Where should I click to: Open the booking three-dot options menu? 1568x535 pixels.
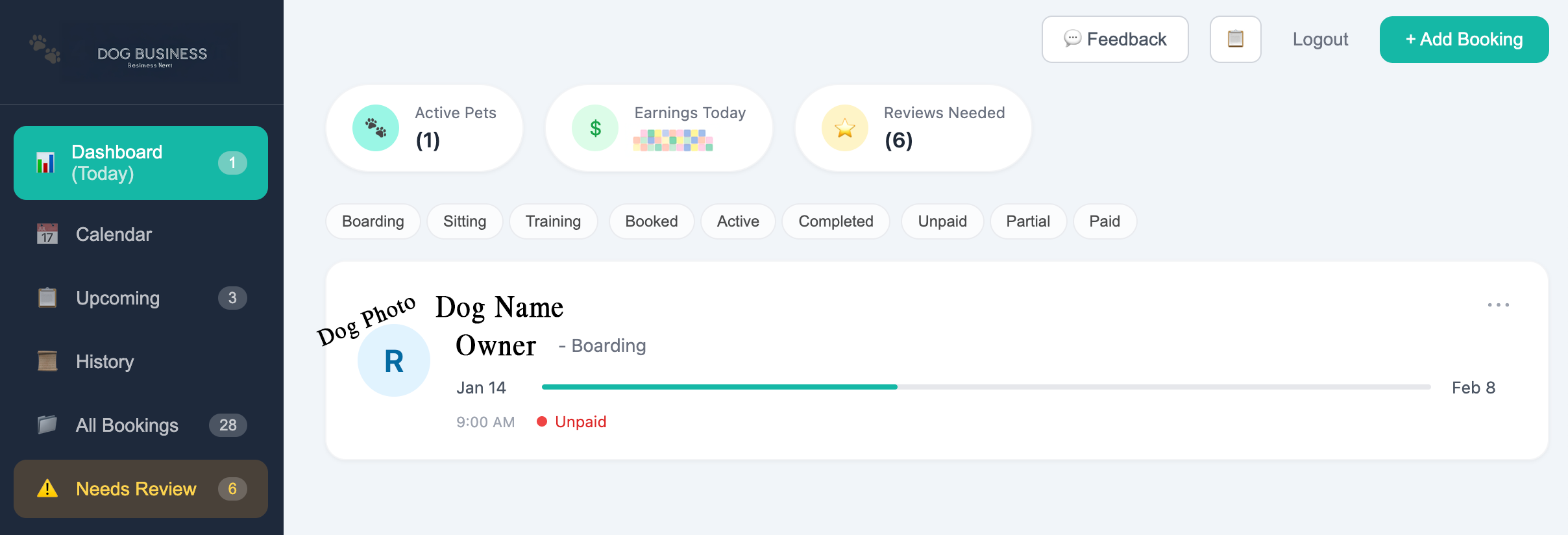click(x=1498, y=305)
